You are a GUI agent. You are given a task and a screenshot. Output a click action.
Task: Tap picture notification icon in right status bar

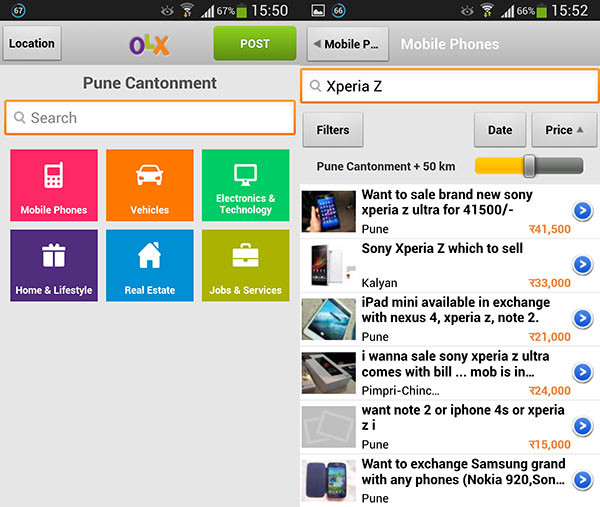(x=318, y=10)
